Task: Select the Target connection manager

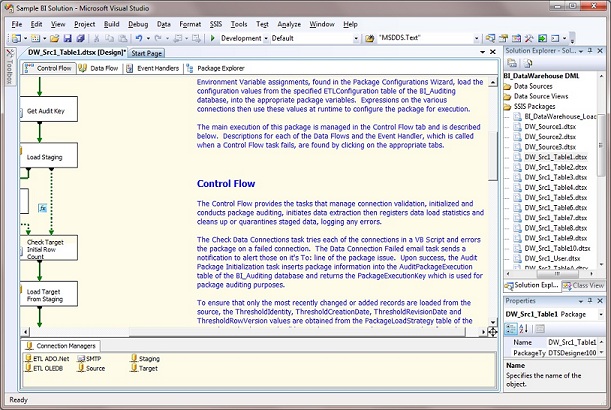Action: 144,368
